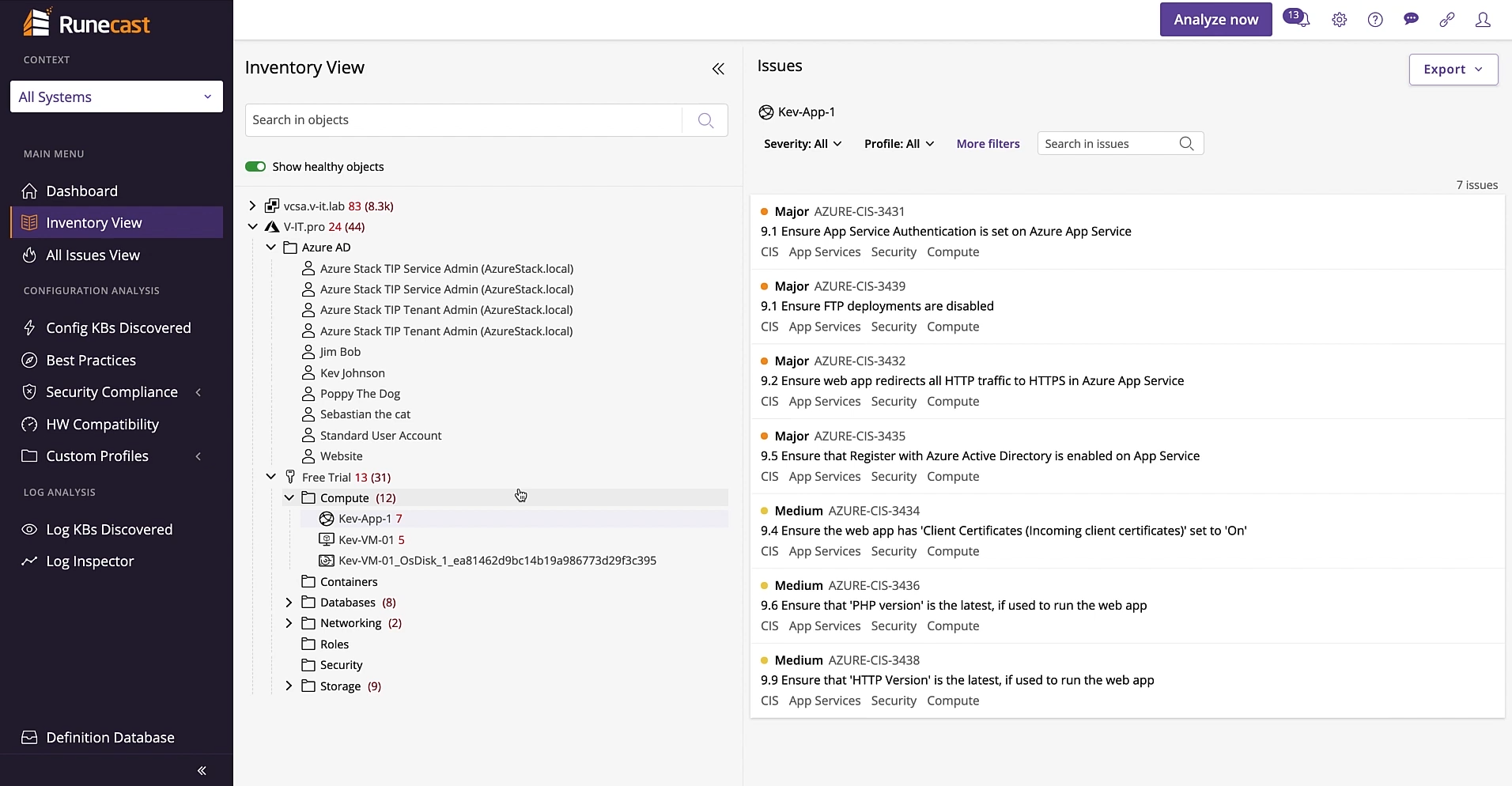Click the magnifier in Search in objects
This screenshot has height=786, width=1512.
click(705, 120)
